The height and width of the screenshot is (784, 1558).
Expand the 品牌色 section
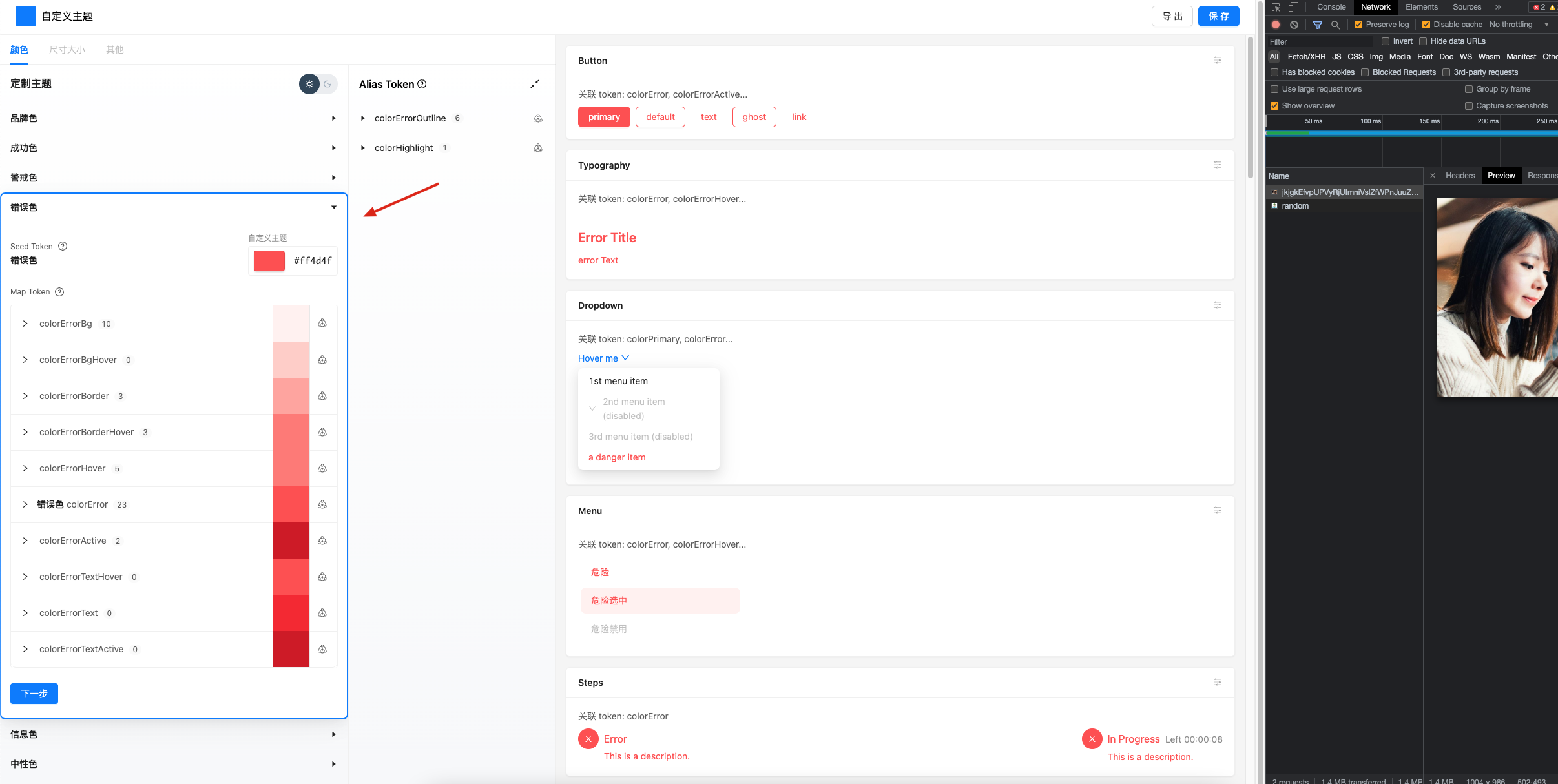click(333, 118)
